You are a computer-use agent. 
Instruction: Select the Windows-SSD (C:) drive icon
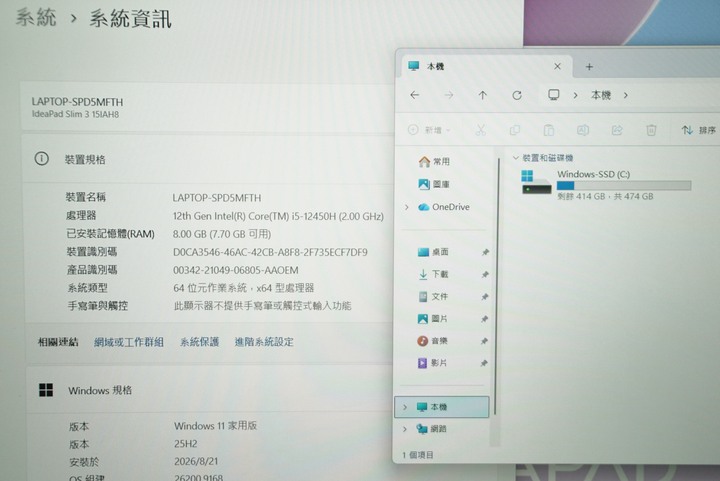pos(536,182)
